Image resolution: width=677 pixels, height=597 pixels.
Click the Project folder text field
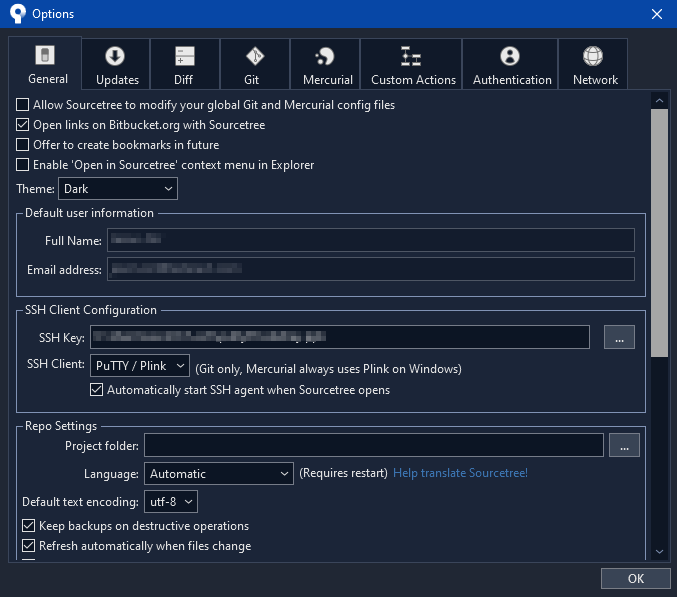coord(374,445)
